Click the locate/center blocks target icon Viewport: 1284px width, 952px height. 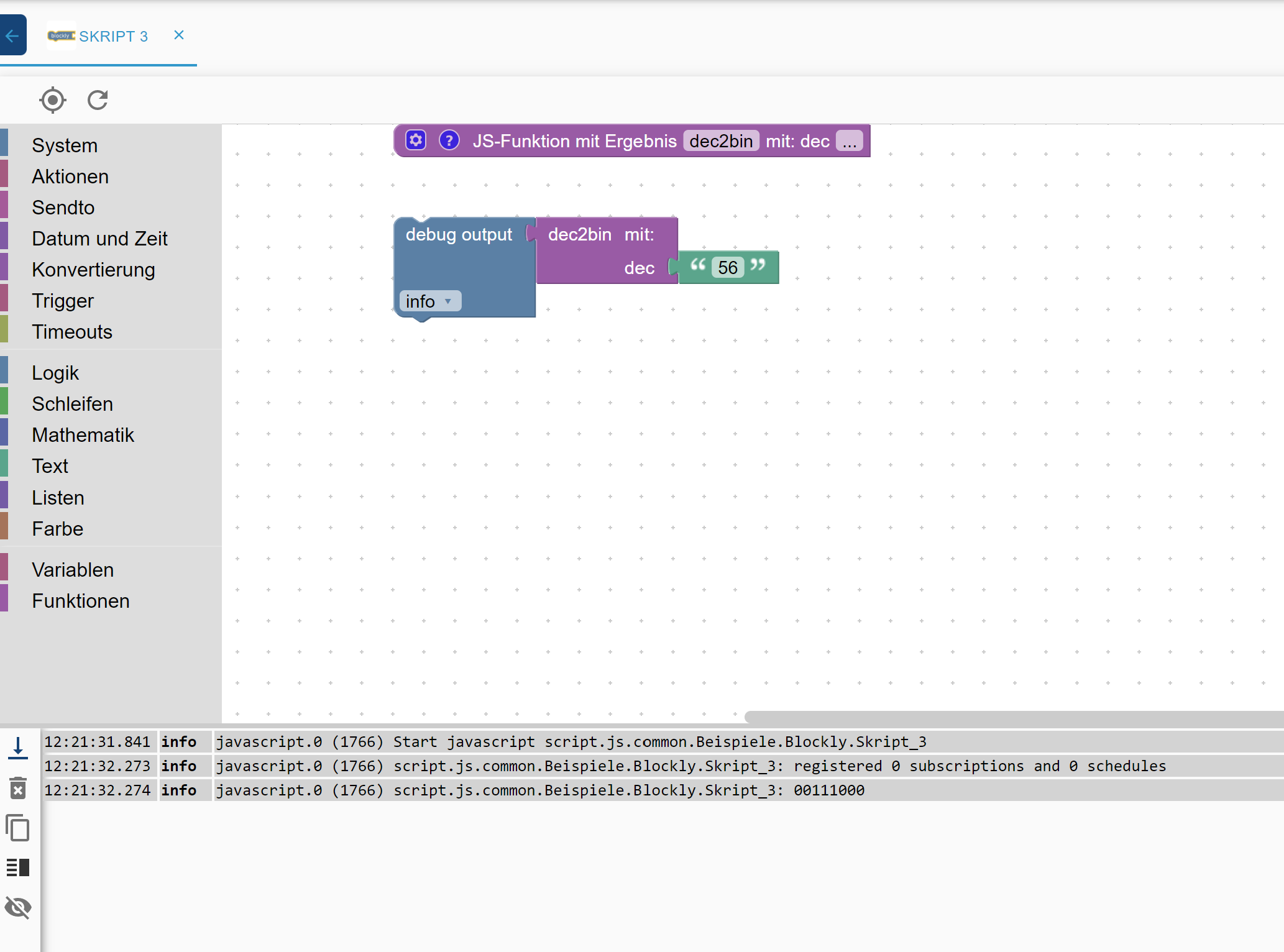(53, 100)
